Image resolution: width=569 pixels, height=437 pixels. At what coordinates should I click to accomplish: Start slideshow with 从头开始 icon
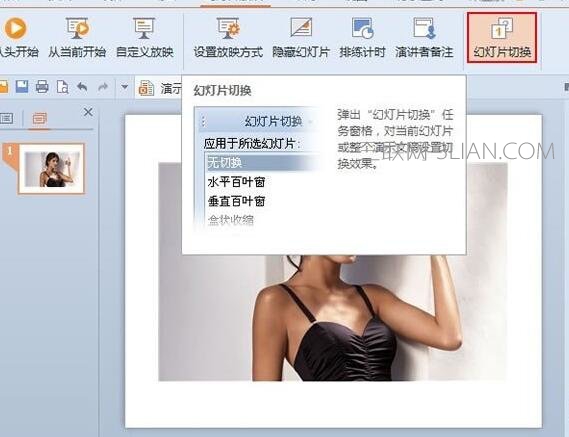pos(17,37)
